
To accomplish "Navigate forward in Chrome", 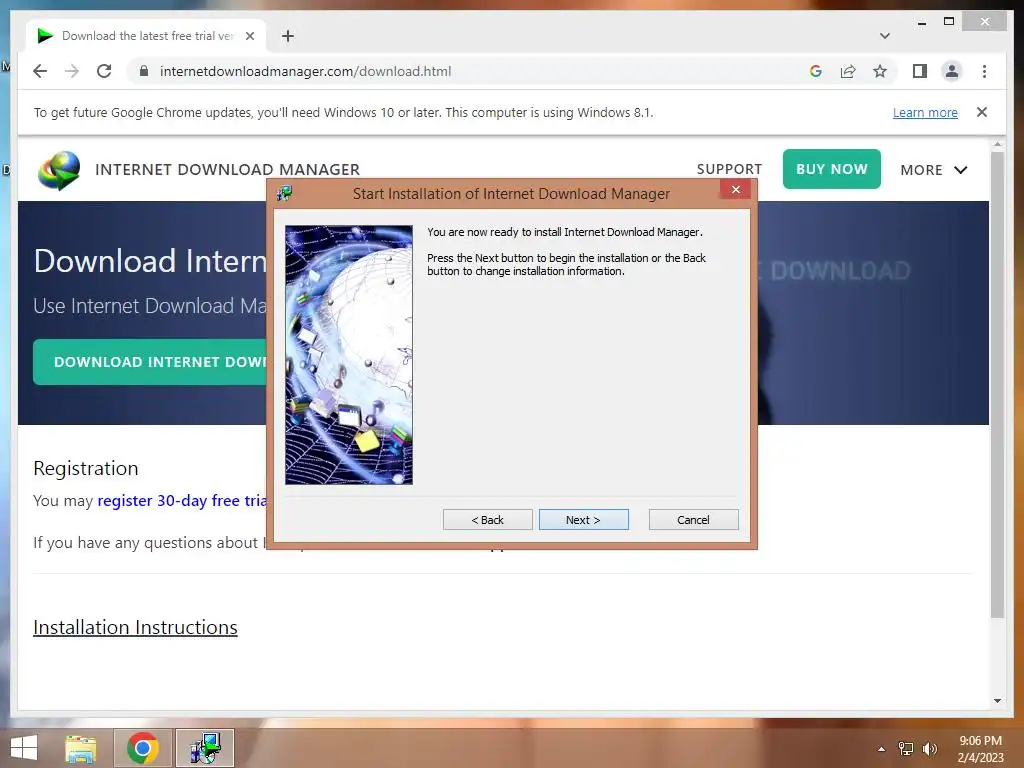I will pyautogui.click(x=72, y=71).
